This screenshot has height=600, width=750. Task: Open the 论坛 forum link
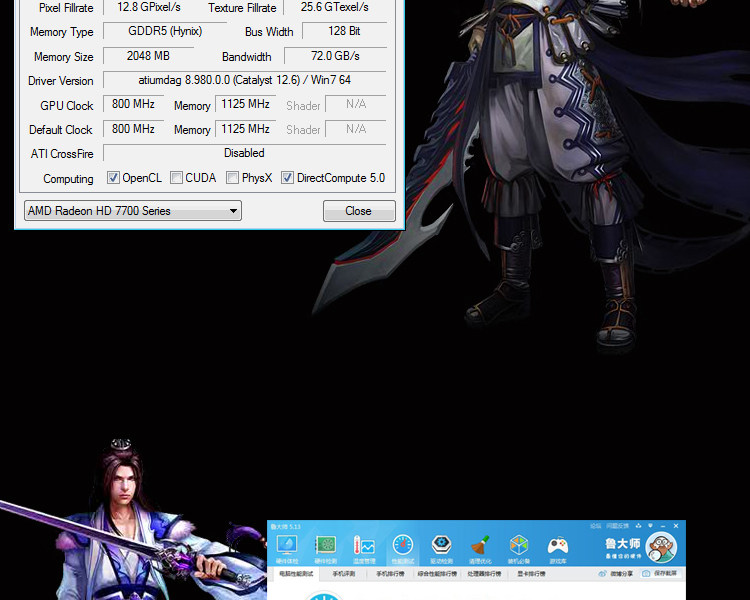[x=596, y=526]
